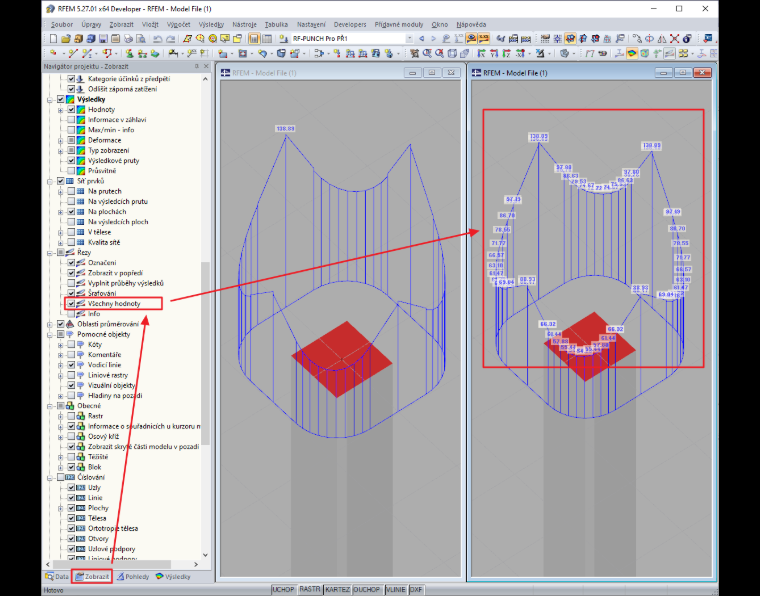Click the New file icon in toolbar
Image resolution: width=760 pixels, height=596 pixels.
(53, 39)
